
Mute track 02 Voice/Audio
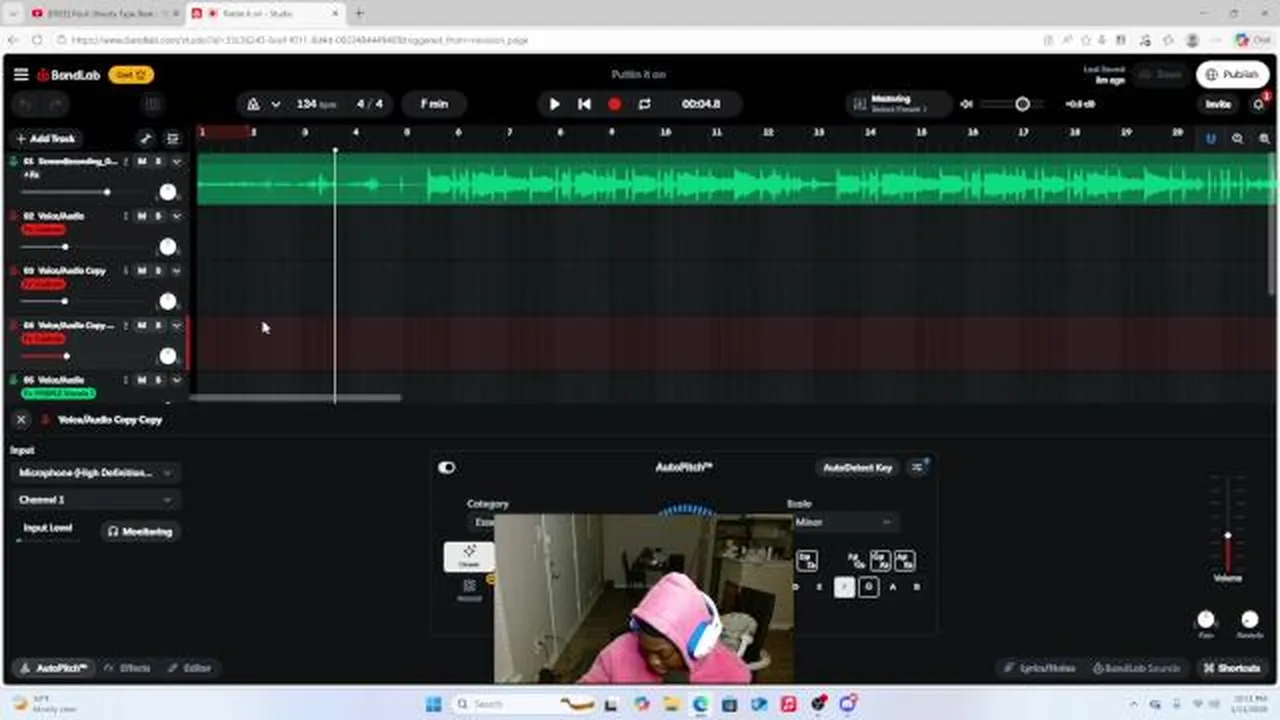point(141,216)
